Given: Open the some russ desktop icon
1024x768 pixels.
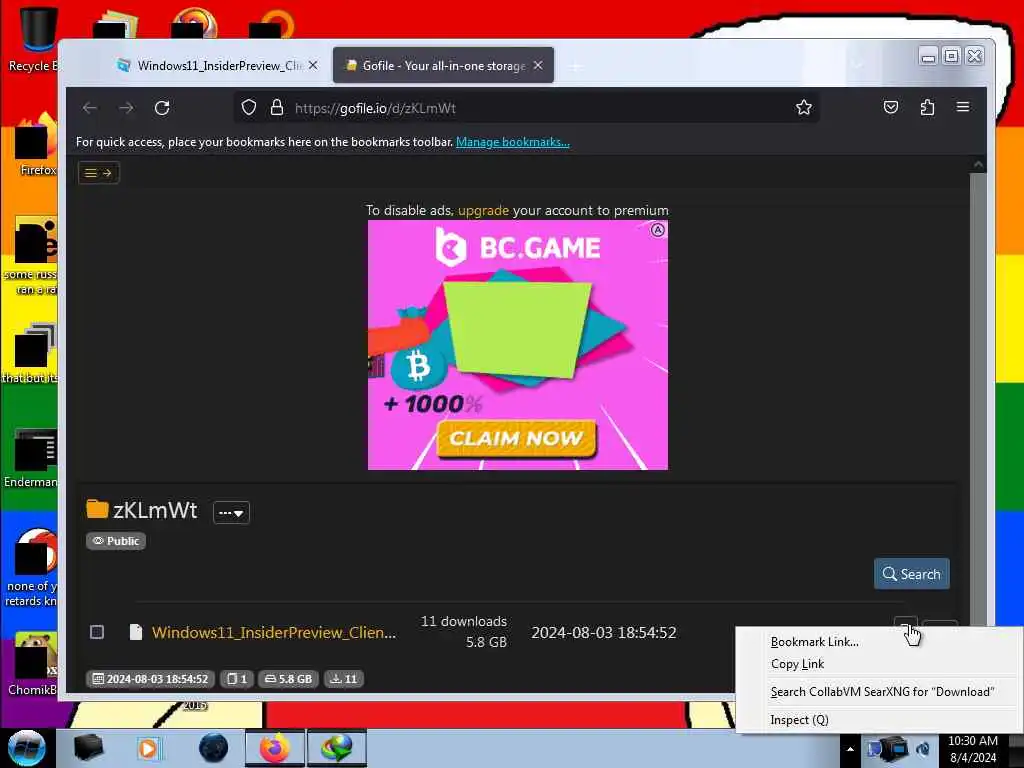Looking at the screenshot, I should pos(31,256).
